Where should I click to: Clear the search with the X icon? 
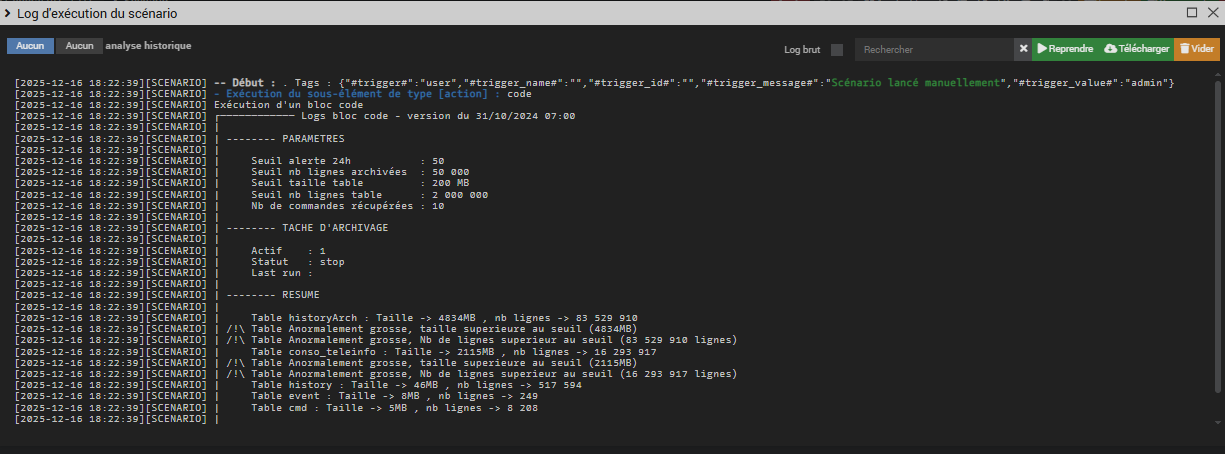pos(1023,49)
